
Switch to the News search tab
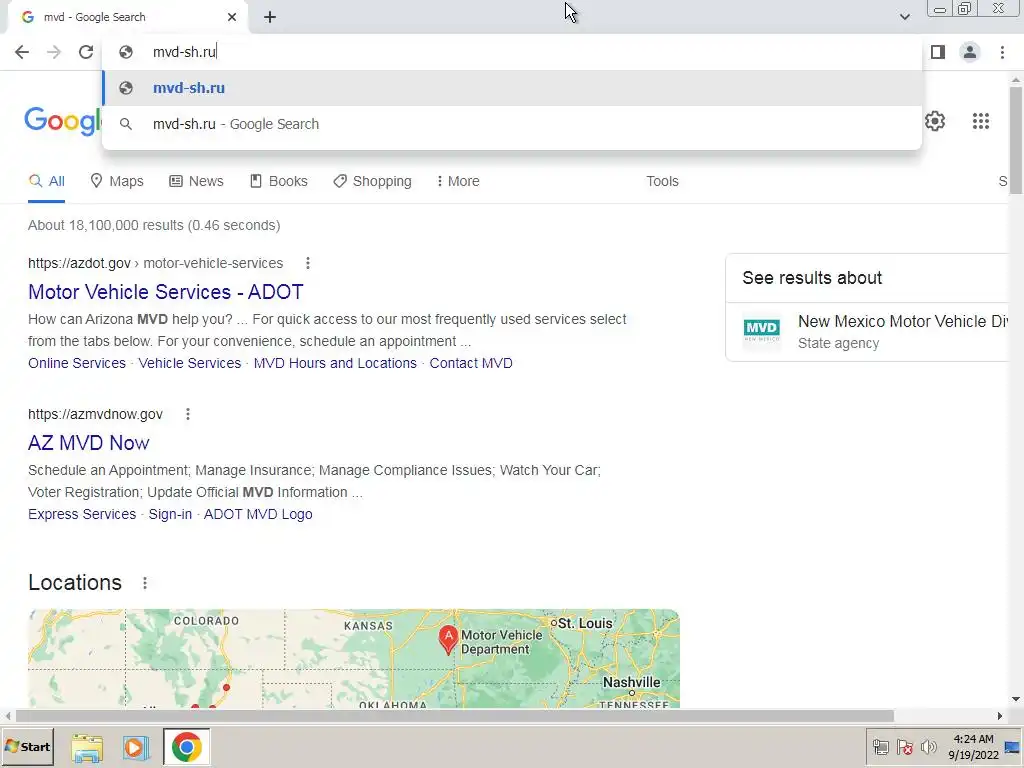(x=196, y=182)
